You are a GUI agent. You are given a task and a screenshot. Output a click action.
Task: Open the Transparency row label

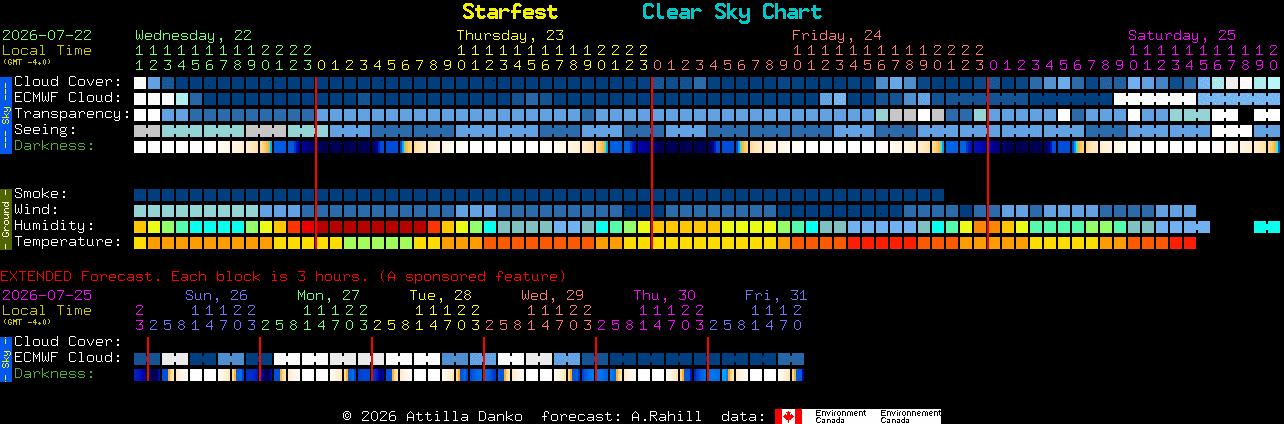pos(72,113)
